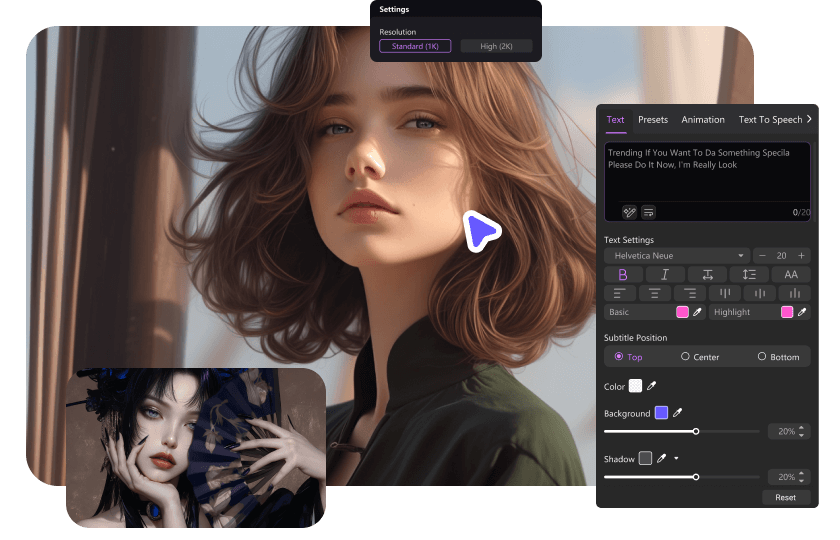Pick Background color with eyedropper

pos(677,413)
